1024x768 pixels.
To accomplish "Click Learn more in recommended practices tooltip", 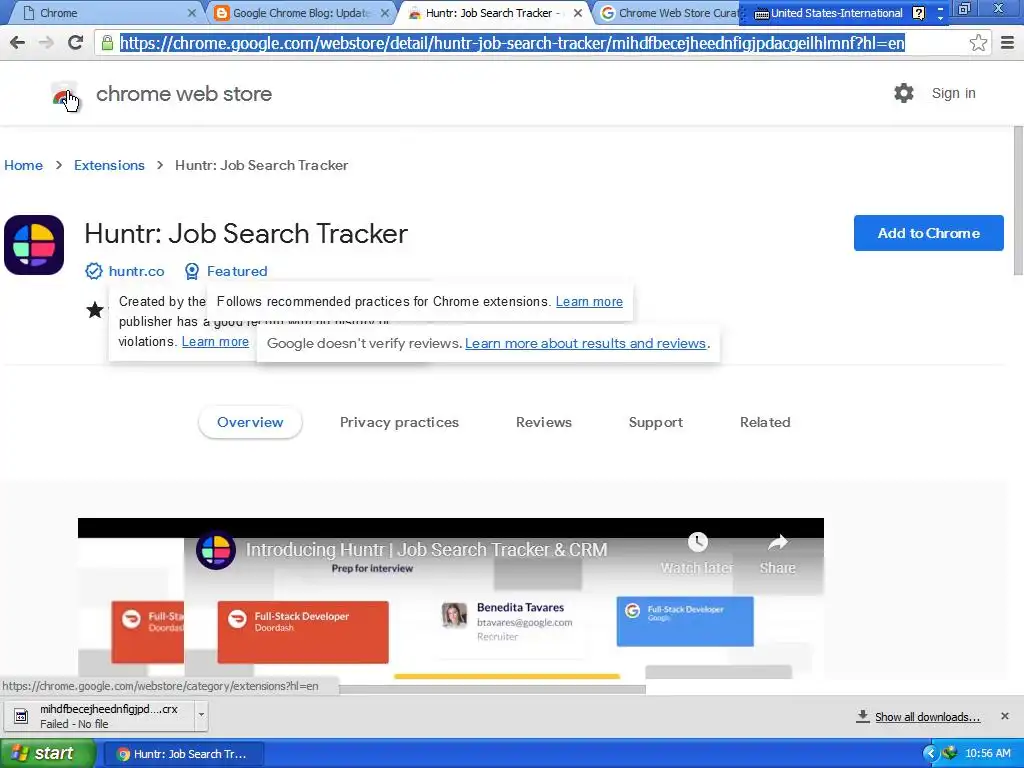I will tap(589, 302).
